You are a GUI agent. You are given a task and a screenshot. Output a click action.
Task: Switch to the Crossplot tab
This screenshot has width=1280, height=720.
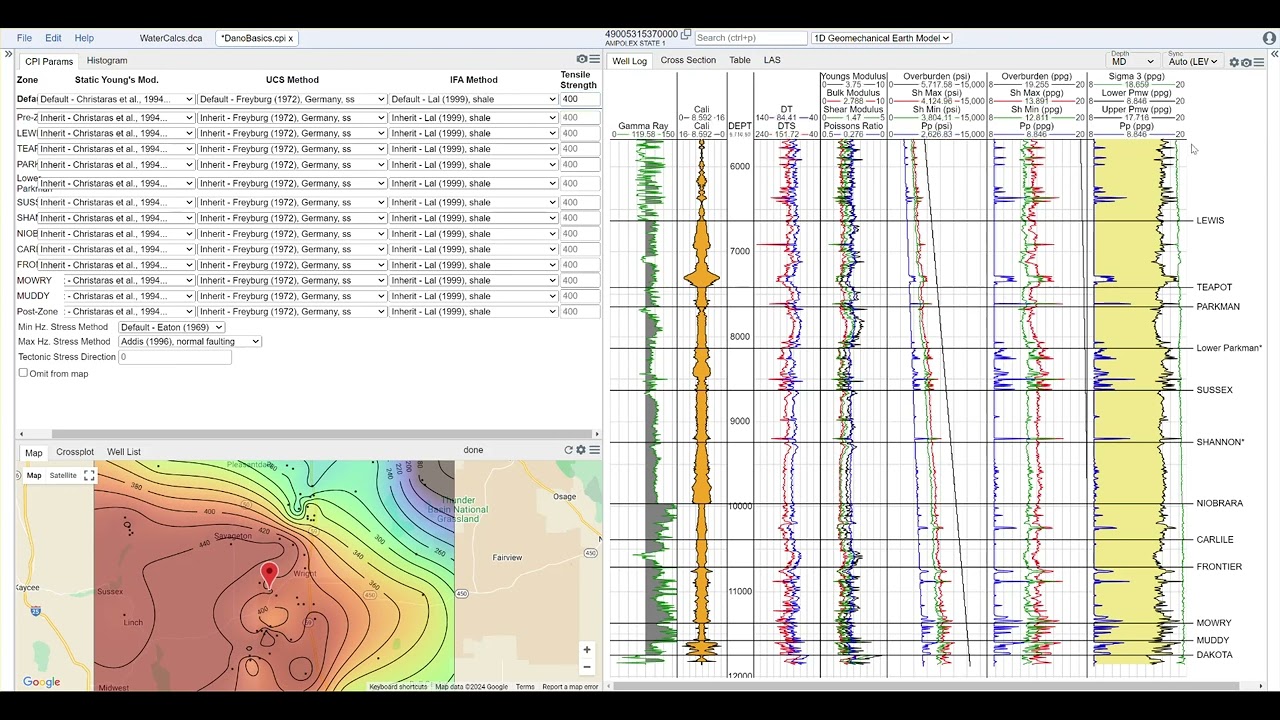[x=75, y=452]
